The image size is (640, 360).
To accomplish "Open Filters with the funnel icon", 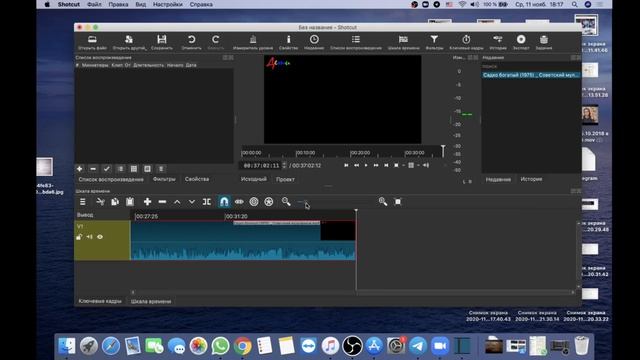I will [434, 40].
